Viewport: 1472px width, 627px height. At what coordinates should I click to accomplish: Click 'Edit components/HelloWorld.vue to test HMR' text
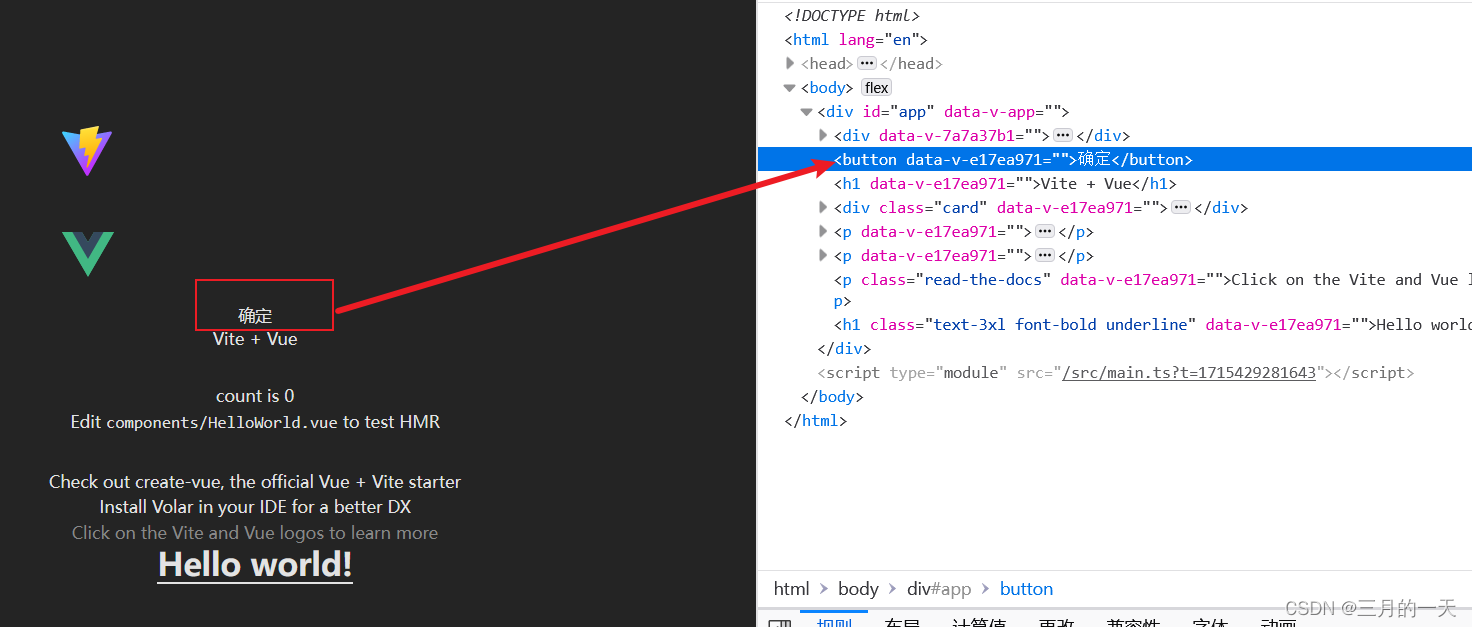(255, 422)
